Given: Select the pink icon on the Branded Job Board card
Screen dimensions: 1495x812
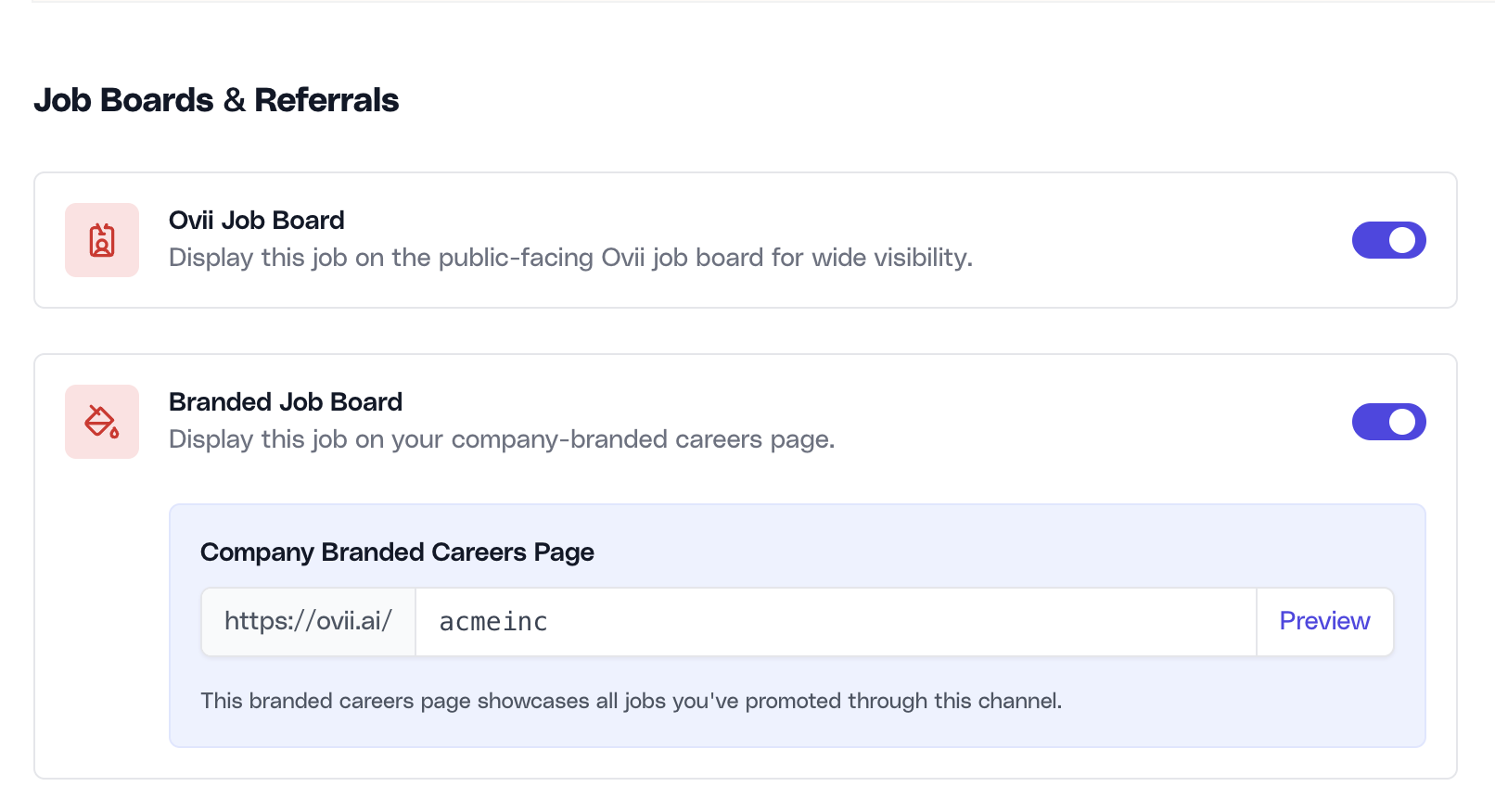Looking at the screenshot, I should 101,422.
